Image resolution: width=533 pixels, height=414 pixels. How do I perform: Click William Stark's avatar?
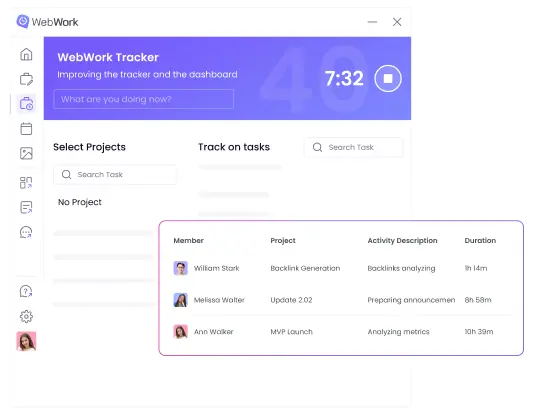pos(180,268)
